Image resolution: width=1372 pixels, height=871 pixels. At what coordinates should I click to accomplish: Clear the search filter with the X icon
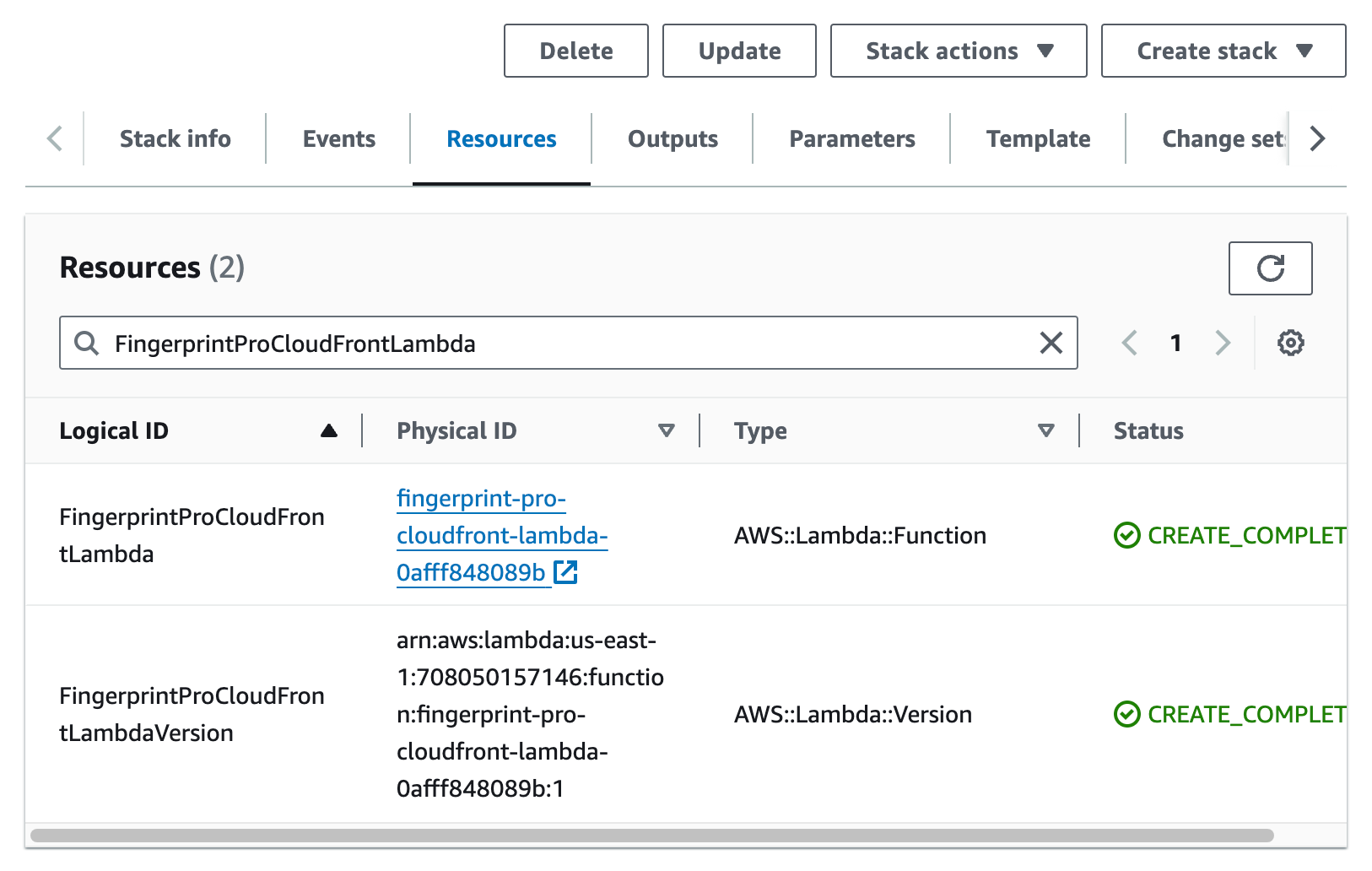[x=1050, y=343]
